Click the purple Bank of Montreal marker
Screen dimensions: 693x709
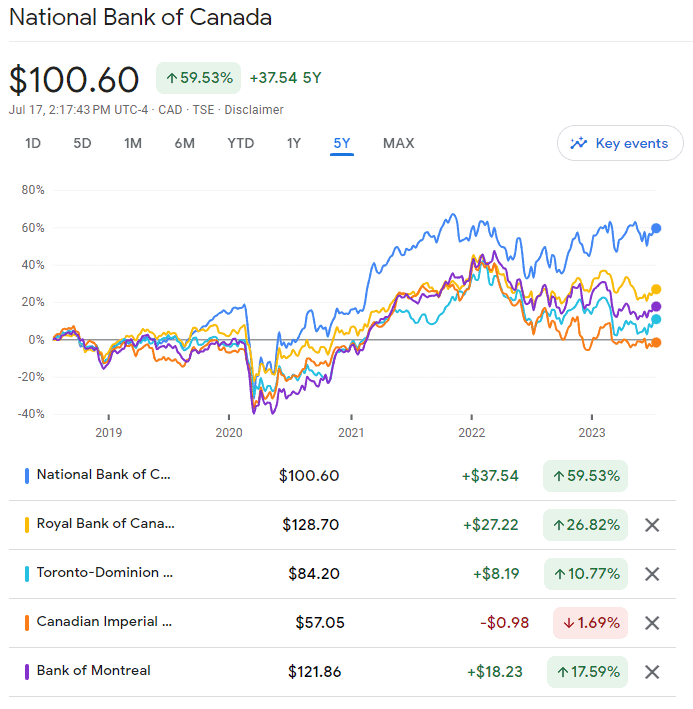tap(27, 671)
